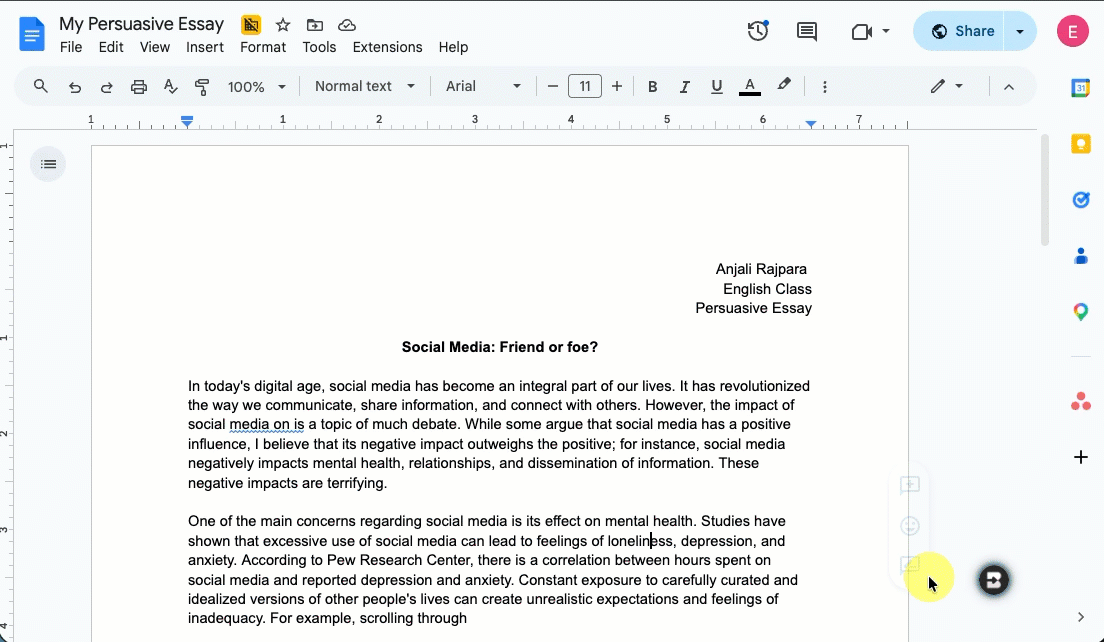Select the paint format tool
1104x642 pixels.
pos(202,87)
